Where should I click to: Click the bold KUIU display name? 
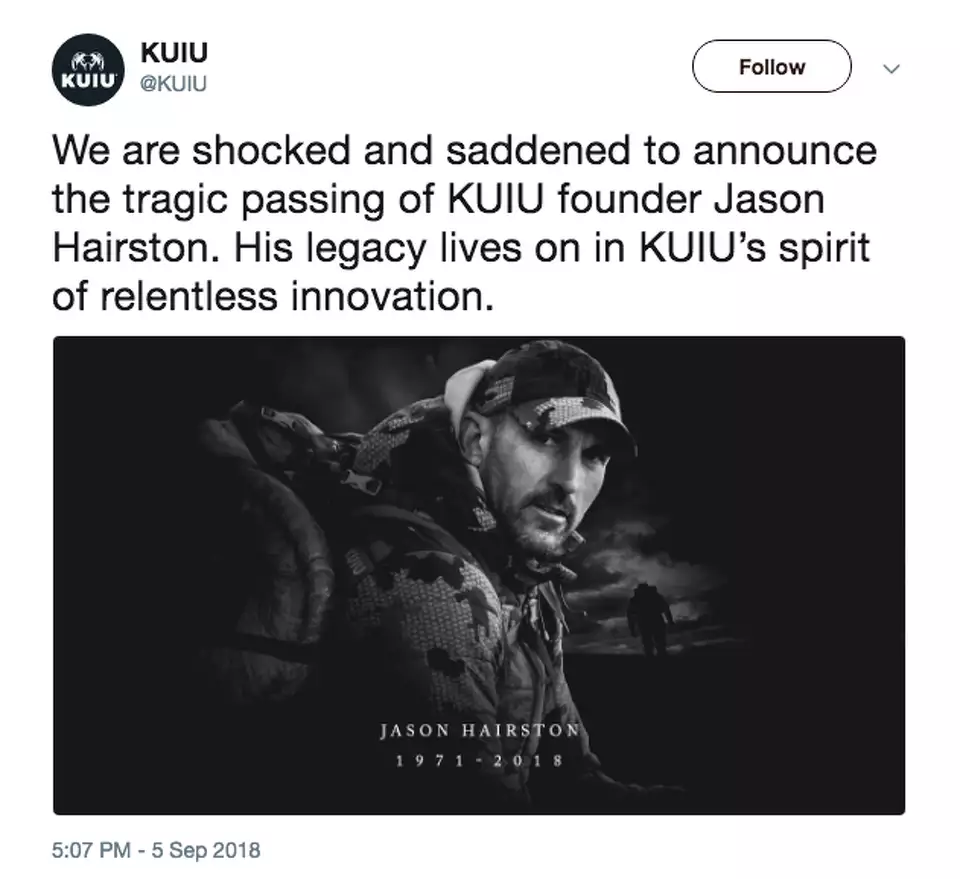(x=176, y=52)
